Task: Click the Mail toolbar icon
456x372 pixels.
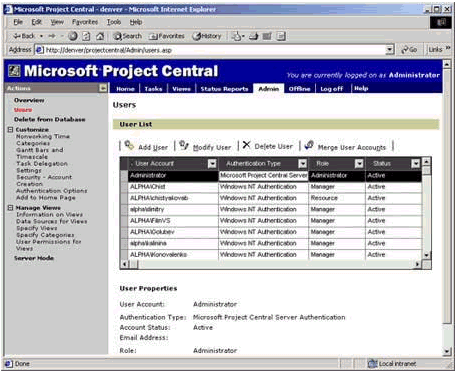Action: [237, 36]
